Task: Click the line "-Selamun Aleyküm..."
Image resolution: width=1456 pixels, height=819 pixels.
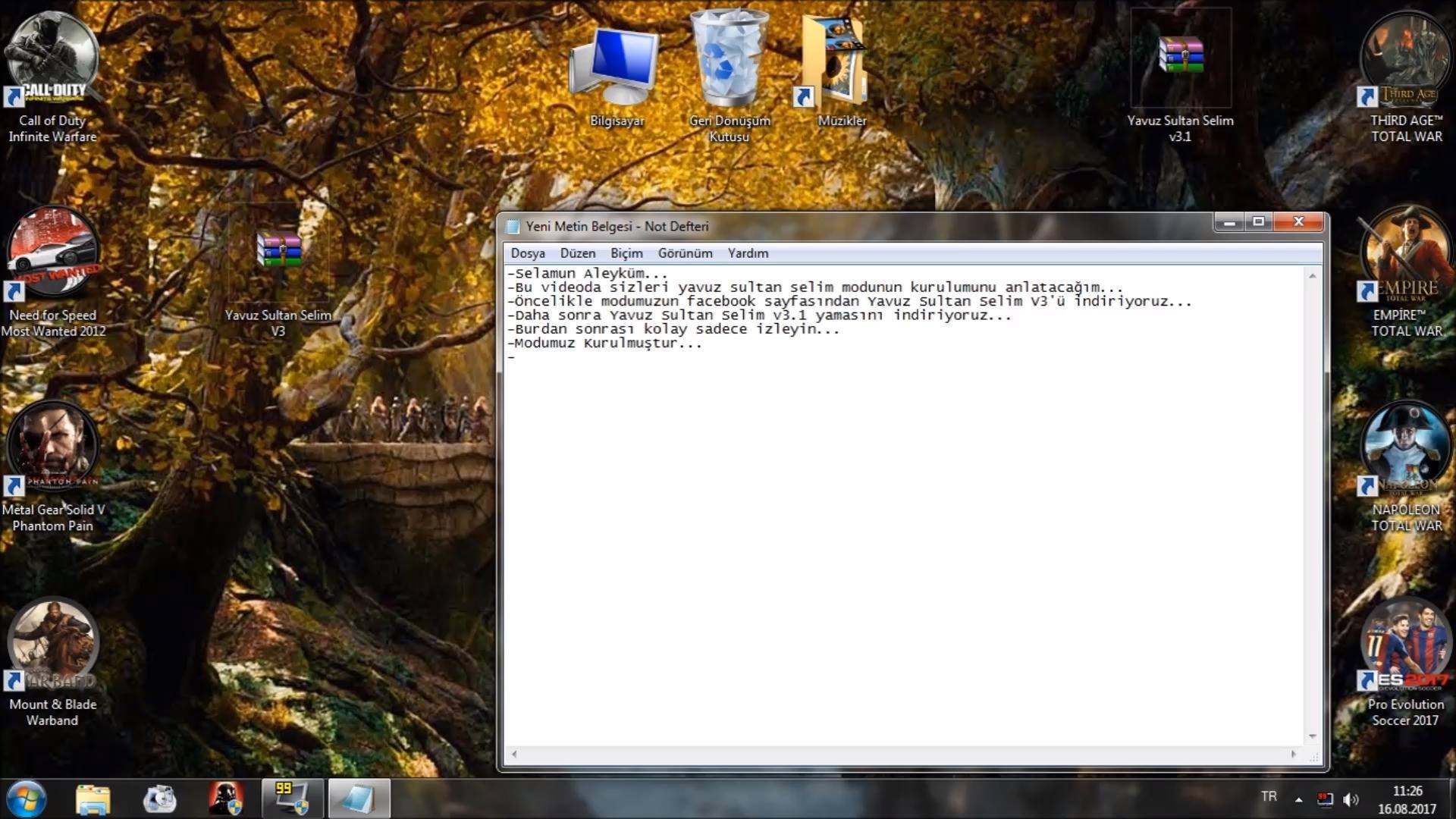Action: (588, 274)
